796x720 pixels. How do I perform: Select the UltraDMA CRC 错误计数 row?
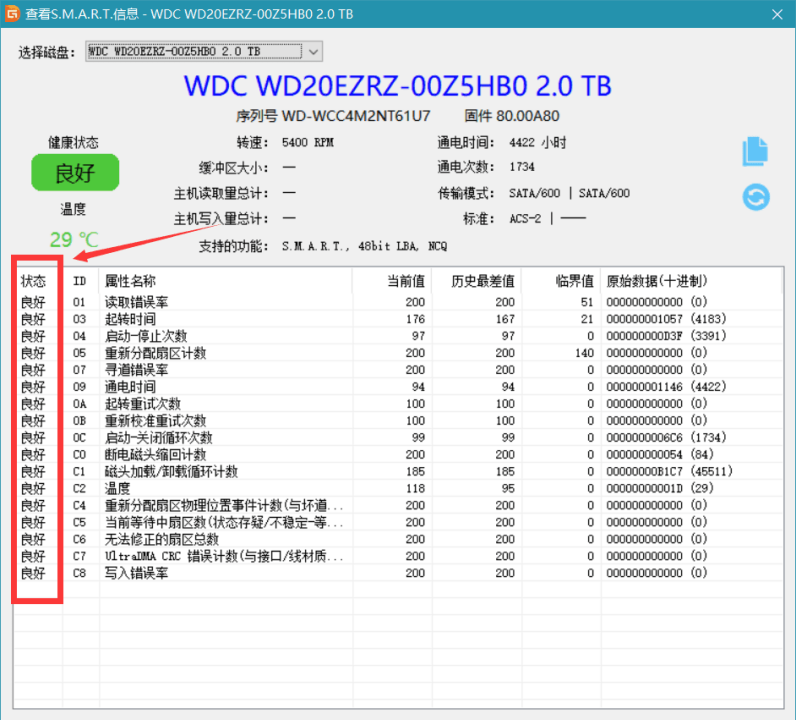pyautogui.click(x=398, y=556)
